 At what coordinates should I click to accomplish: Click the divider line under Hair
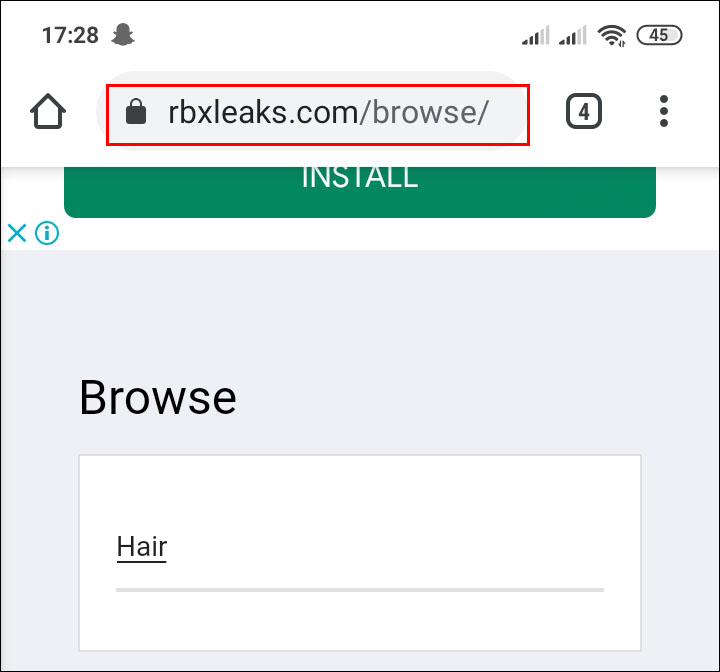(x=360, y=590)
